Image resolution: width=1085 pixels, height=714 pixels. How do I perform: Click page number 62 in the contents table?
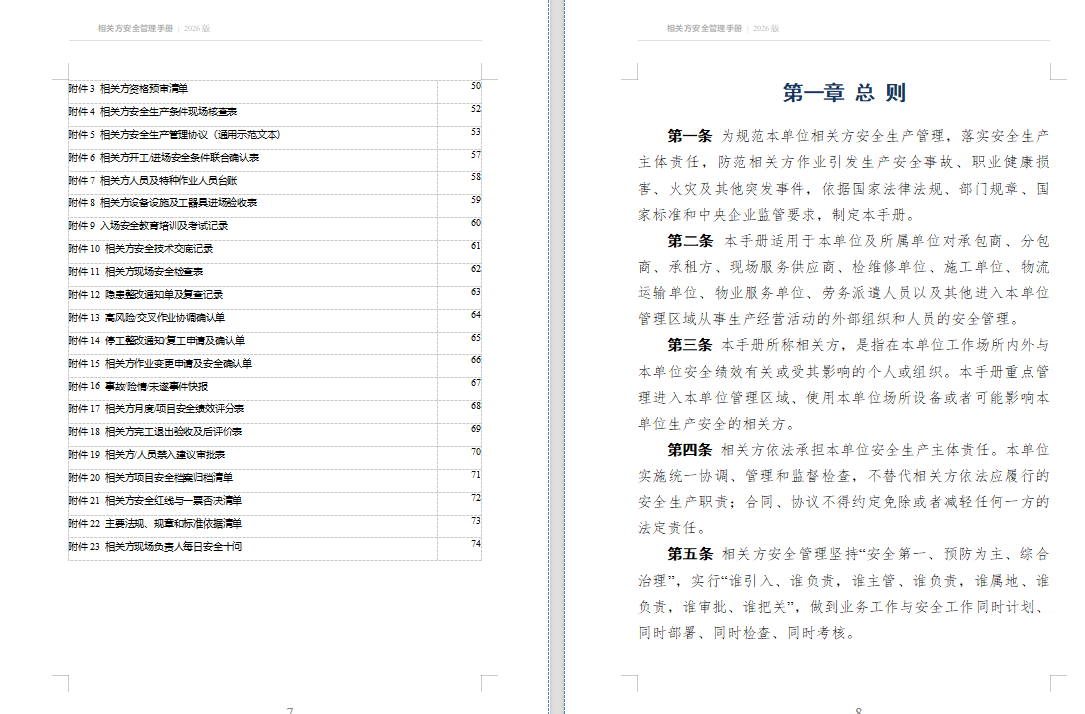475,268
